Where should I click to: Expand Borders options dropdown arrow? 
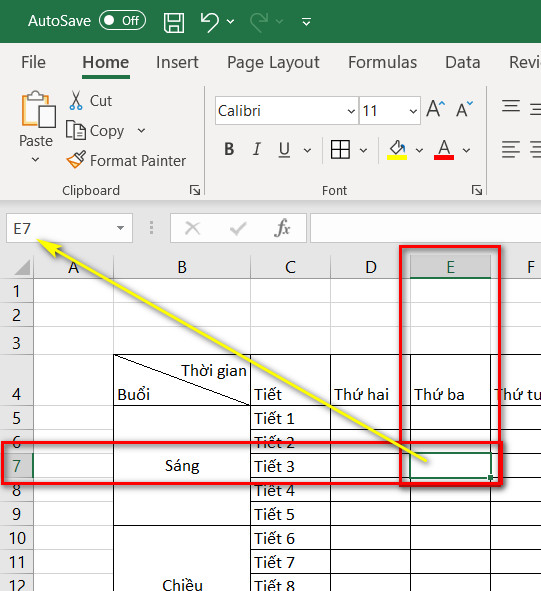[363, 150]
